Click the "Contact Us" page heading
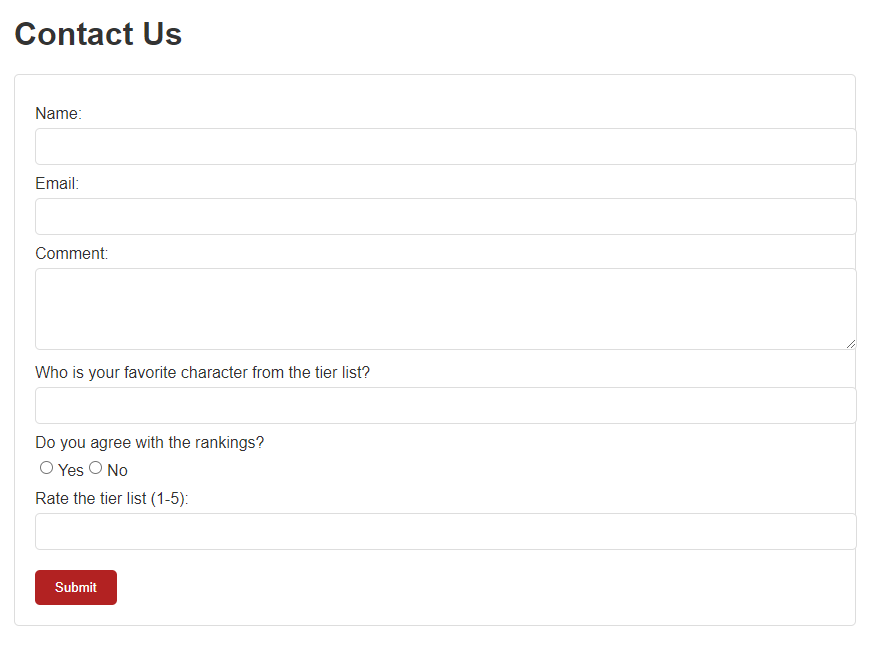887x668 pixels. (98, 34)
